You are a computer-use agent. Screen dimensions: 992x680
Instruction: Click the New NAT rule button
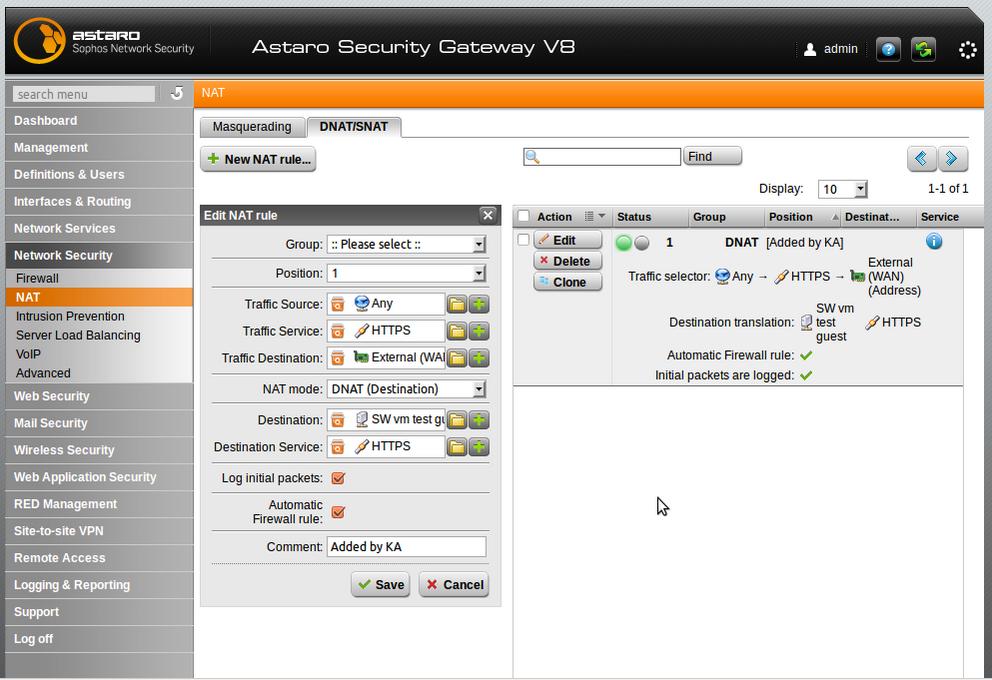(x=258, y=159)
